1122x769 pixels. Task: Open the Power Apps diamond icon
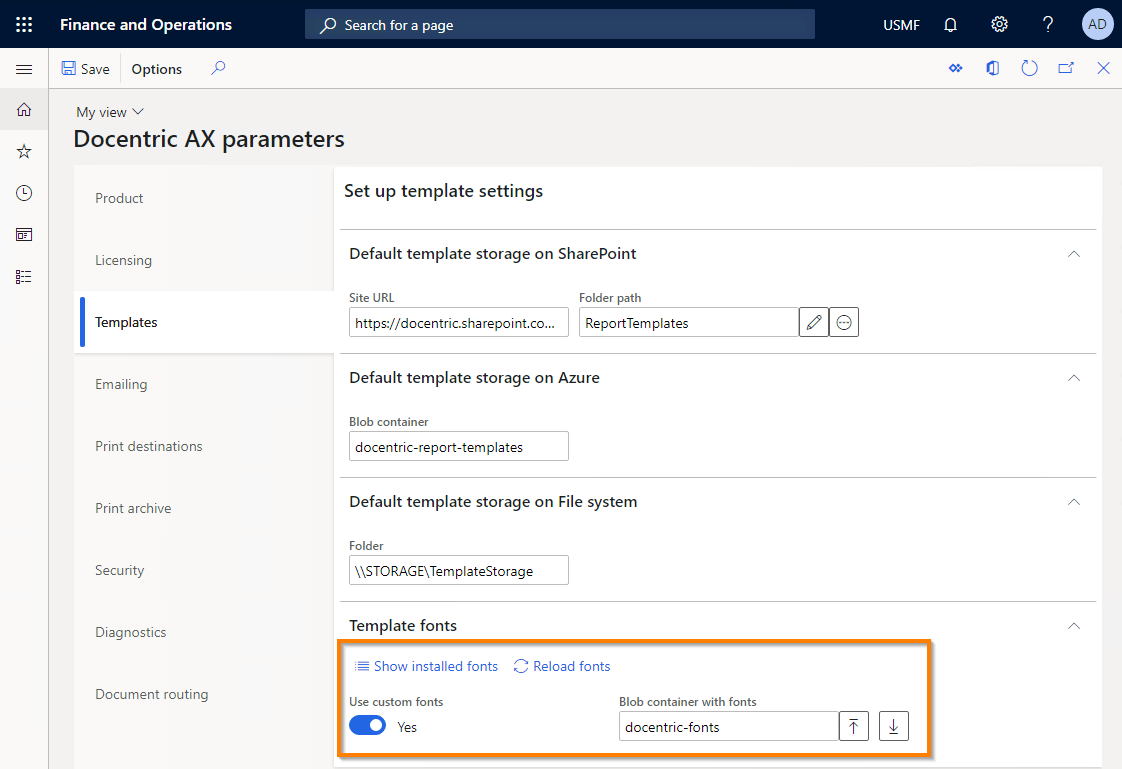click(x=955, y=68)
